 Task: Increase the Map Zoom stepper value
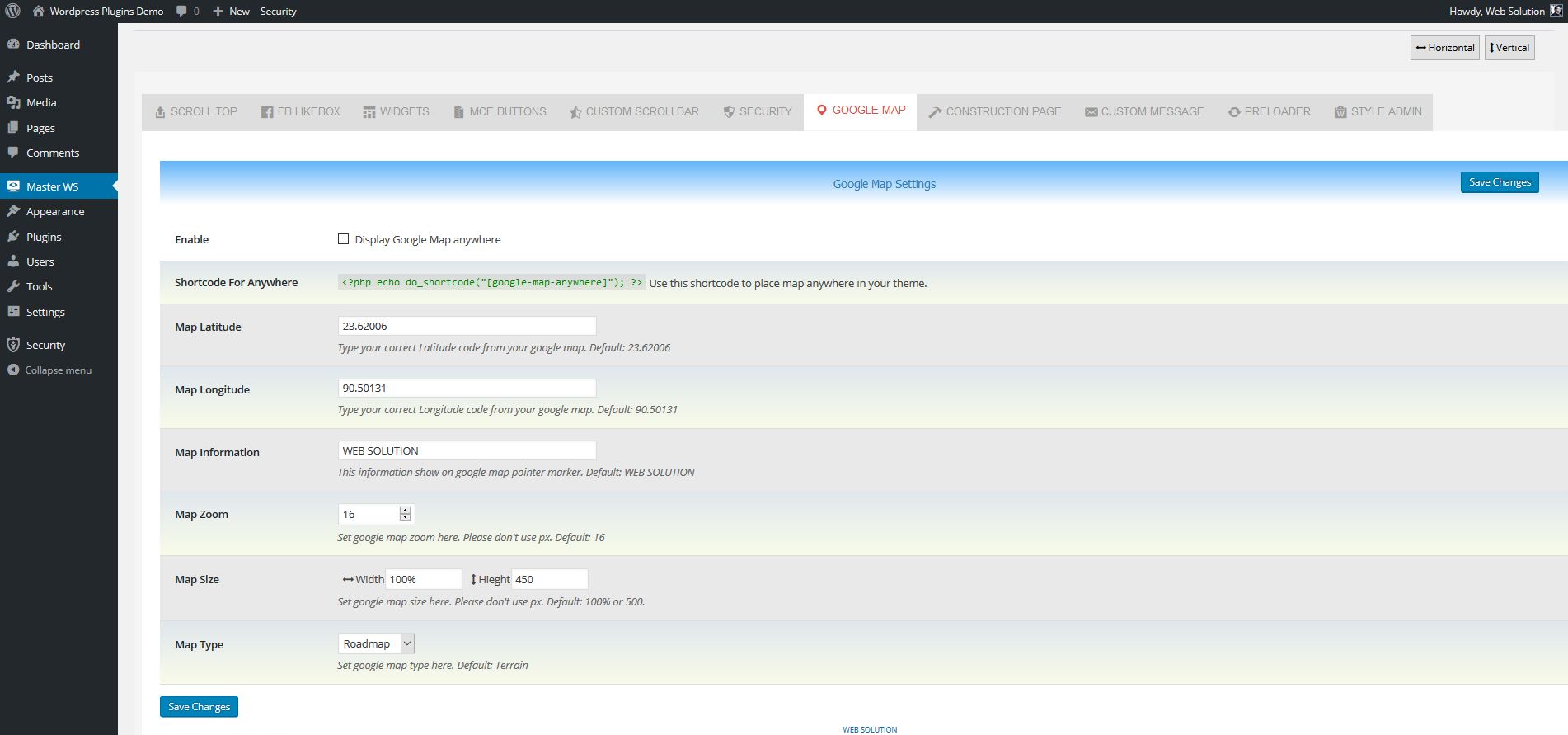click(405, 511)
